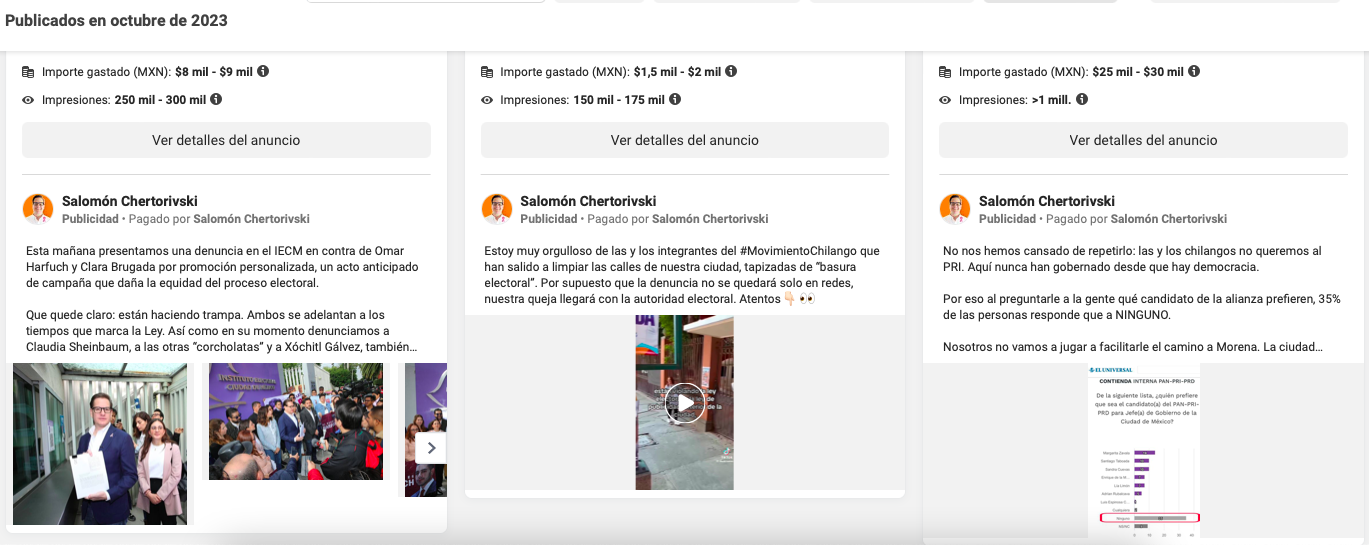
Task: Open ad details for the IECM denuncia ad
Action: 226,140
